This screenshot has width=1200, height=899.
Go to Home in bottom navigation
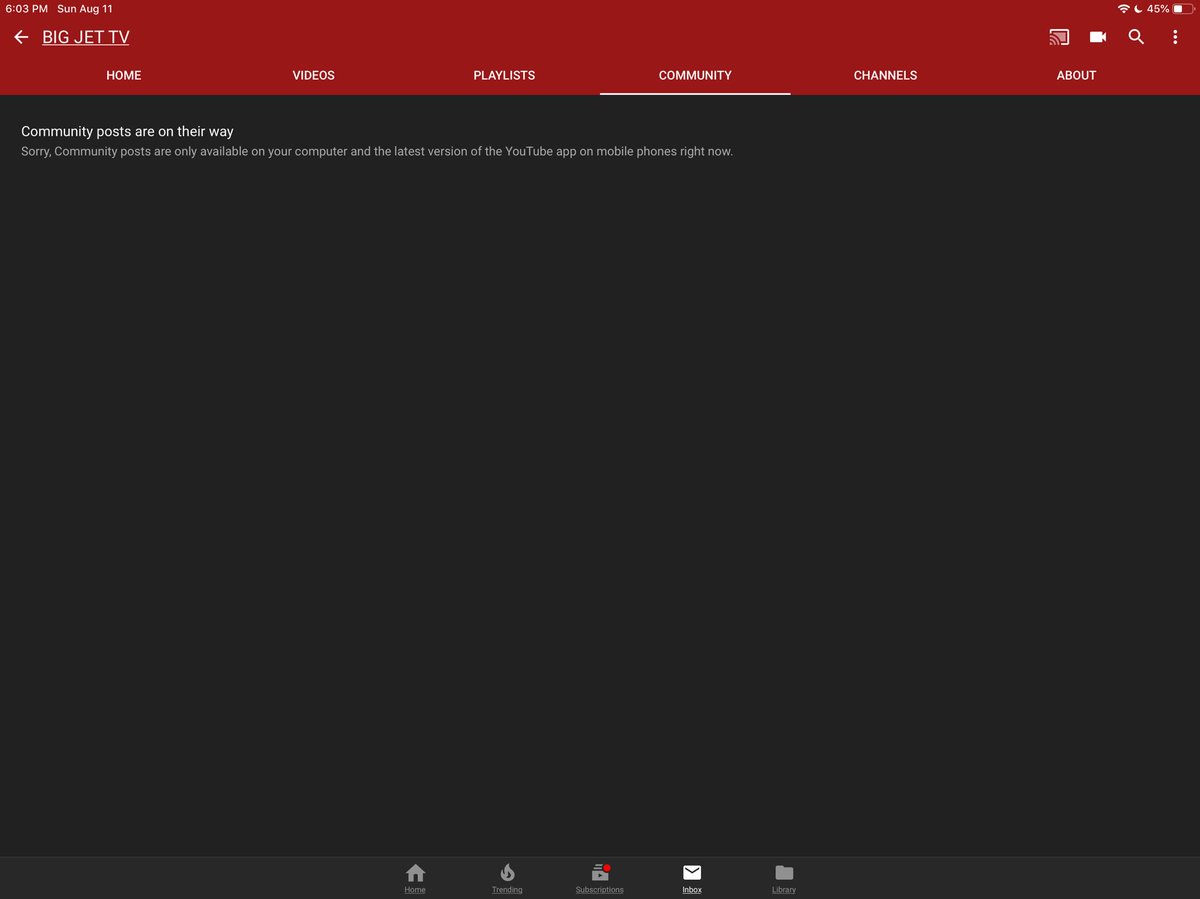[415, 878]
